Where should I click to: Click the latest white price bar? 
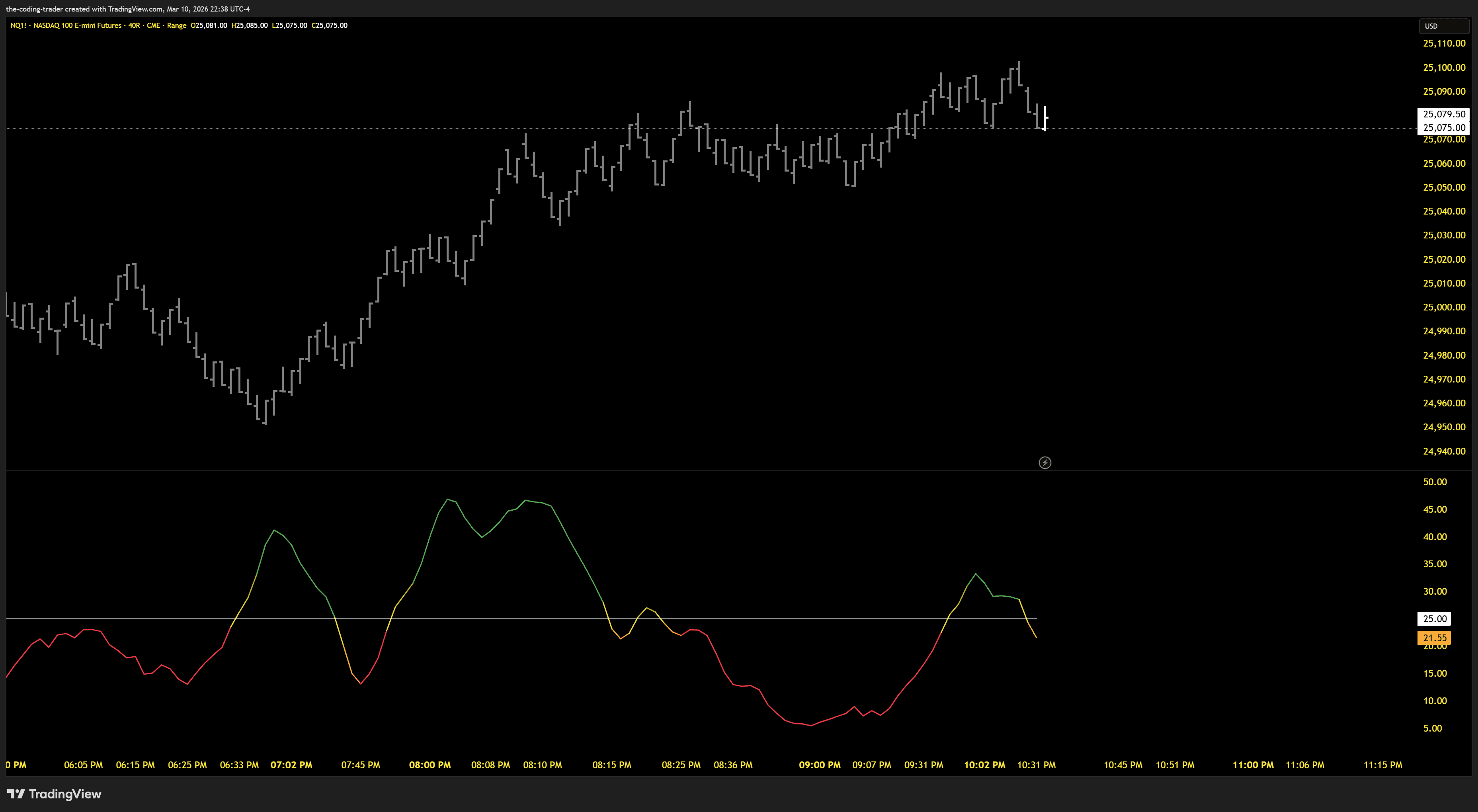pyautogui.click(x=1045, y=118)
